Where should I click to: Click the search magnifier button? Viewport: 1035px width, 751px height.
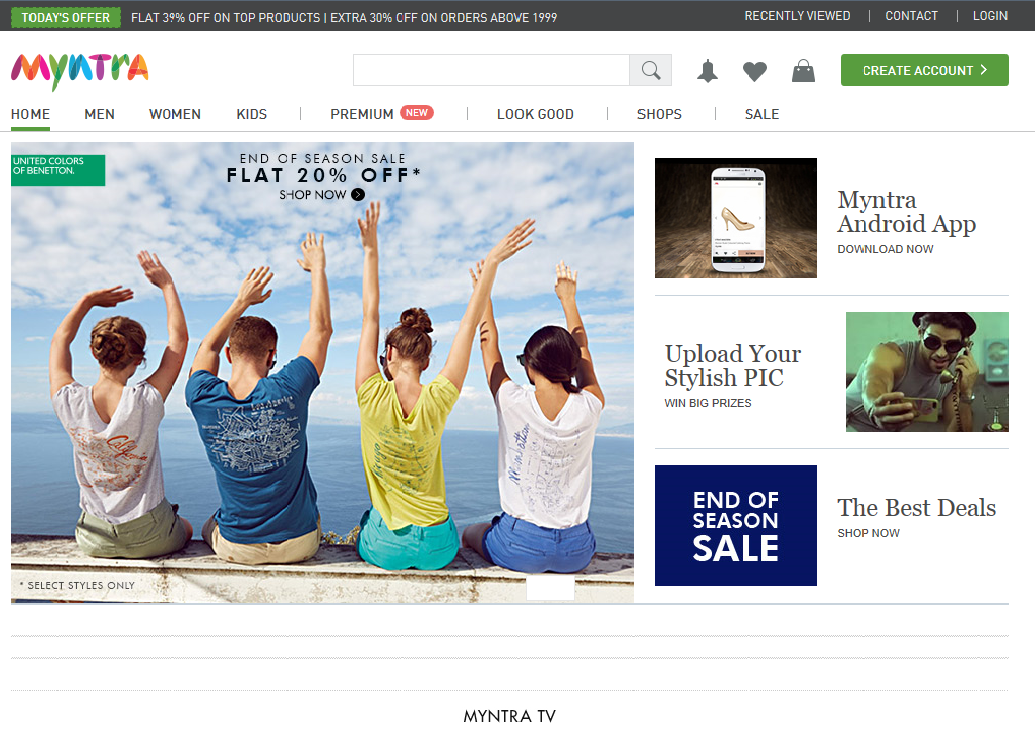tap(651, 70)
